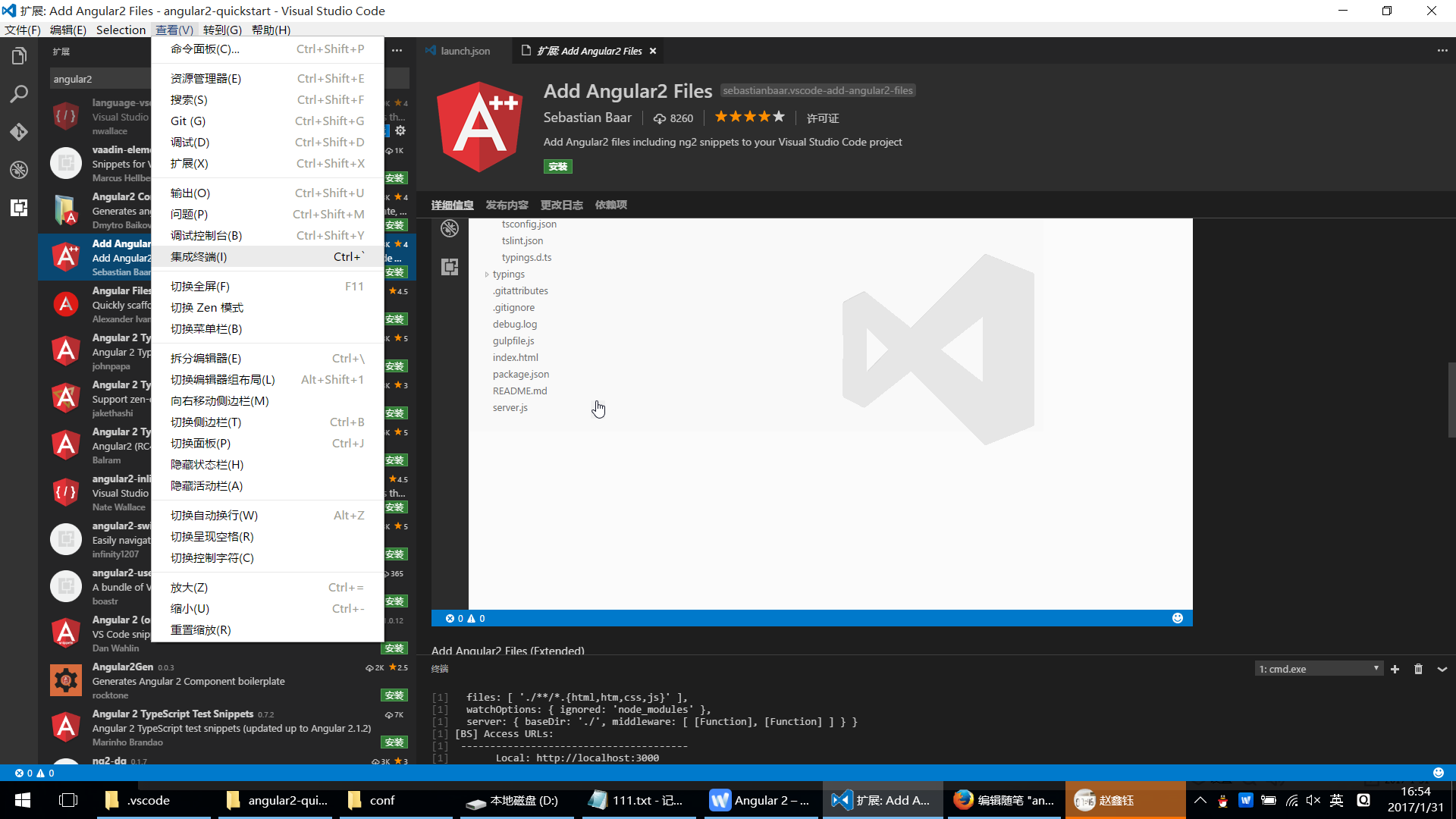The image size is (1456, 819).
Task: Switch to the 更改日志 tab
Action: click(562, 205)
